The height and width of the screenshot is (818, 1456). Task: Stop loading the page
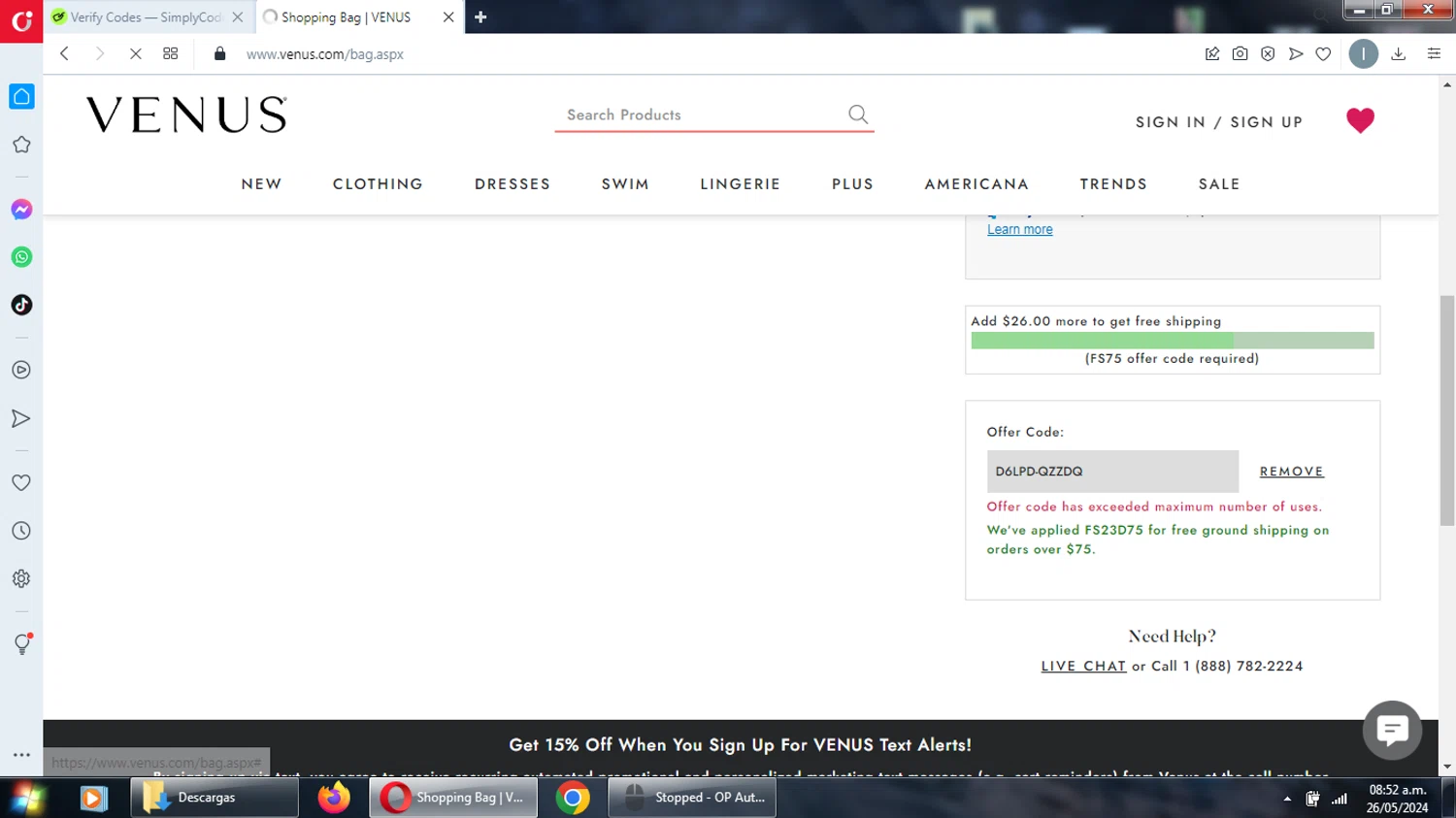point(135,54)
